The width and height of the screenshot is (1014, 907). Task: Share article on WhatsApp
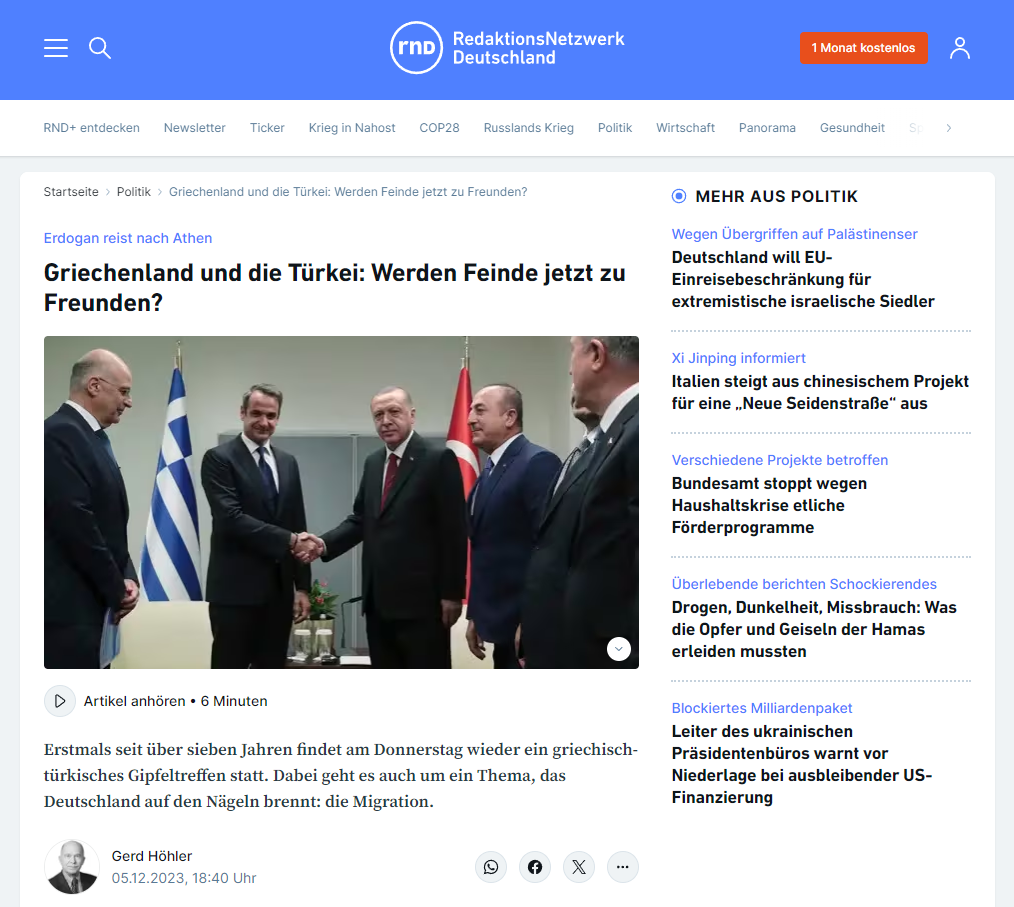491,867
